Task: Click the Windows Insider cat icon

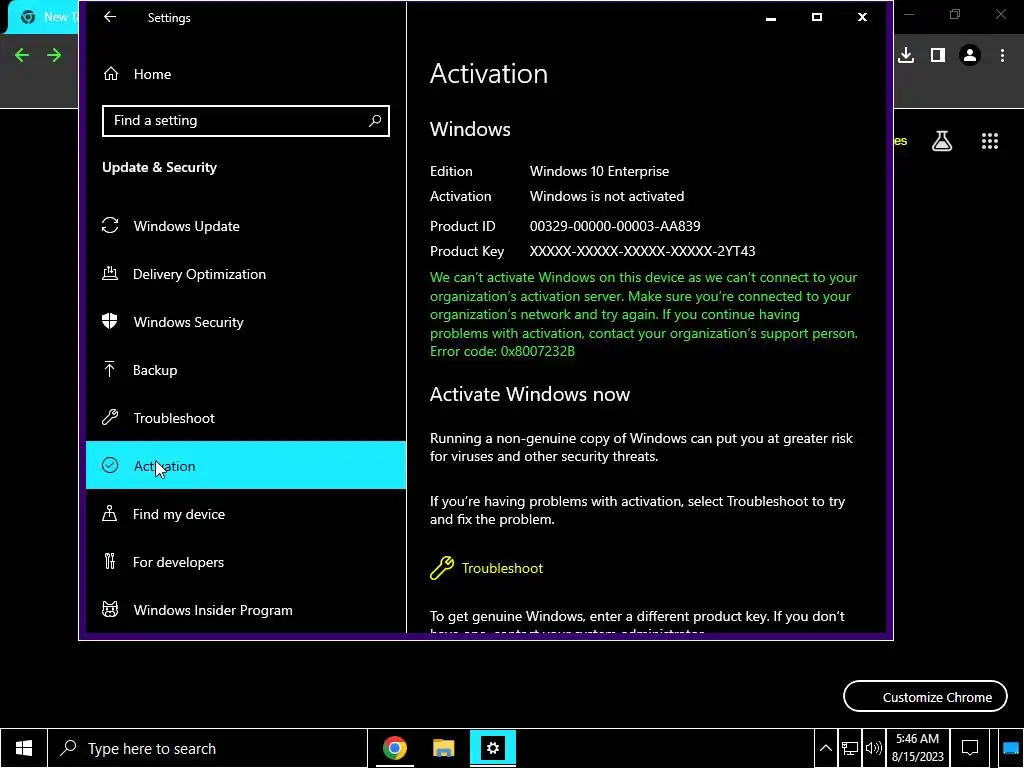Action: (x=110, y=609)
